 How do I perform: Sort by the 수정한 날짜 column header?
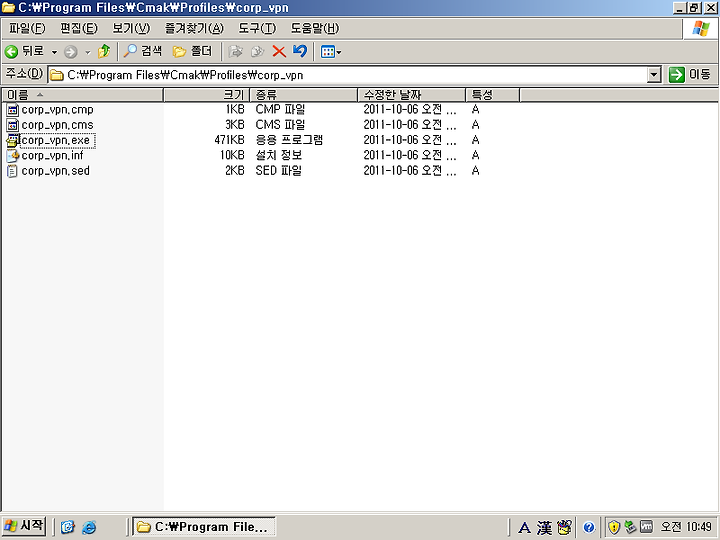411,95
